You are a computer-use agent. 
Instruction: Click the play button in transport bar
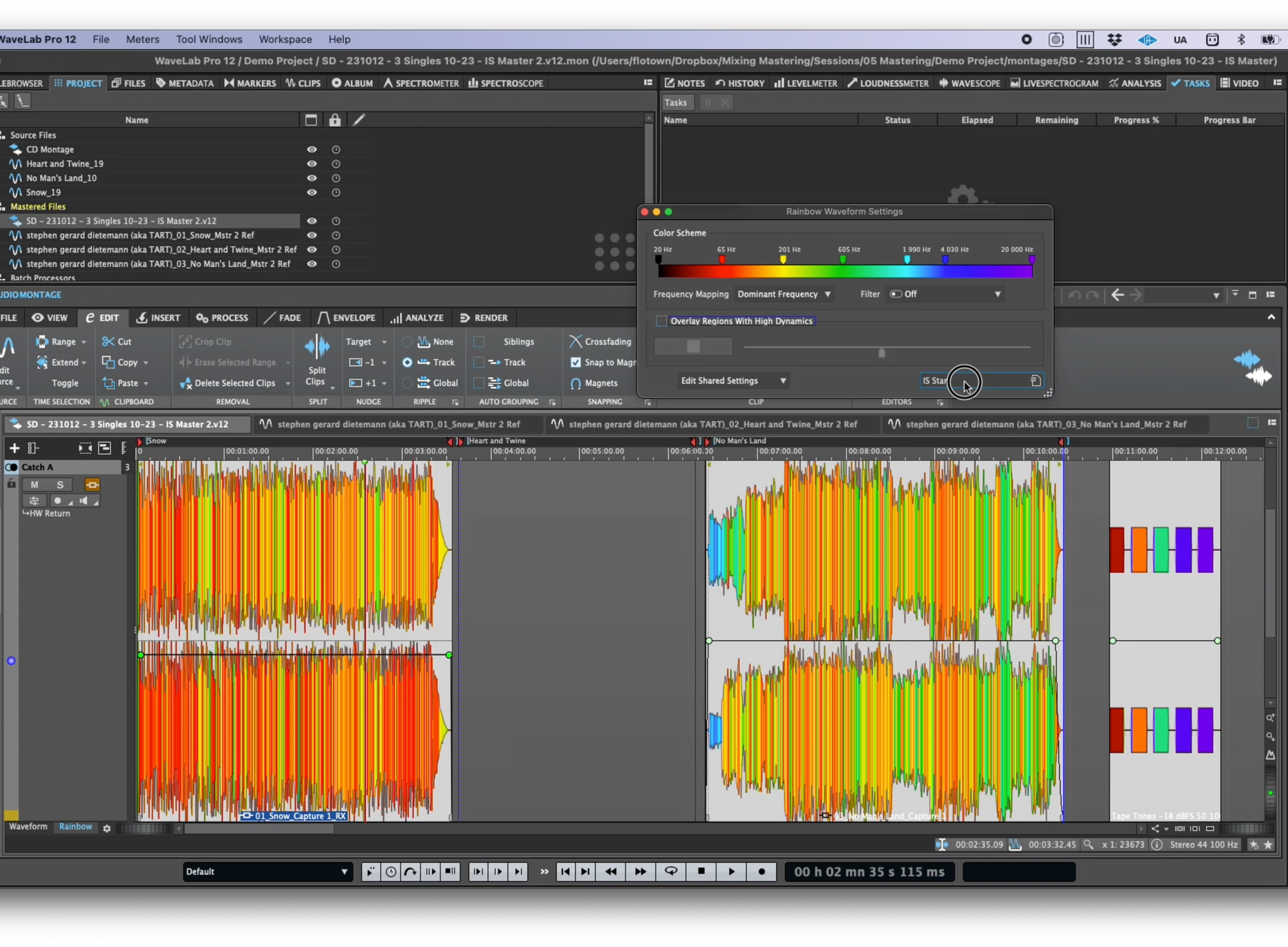pyautogui.click(x=732, y=872)
